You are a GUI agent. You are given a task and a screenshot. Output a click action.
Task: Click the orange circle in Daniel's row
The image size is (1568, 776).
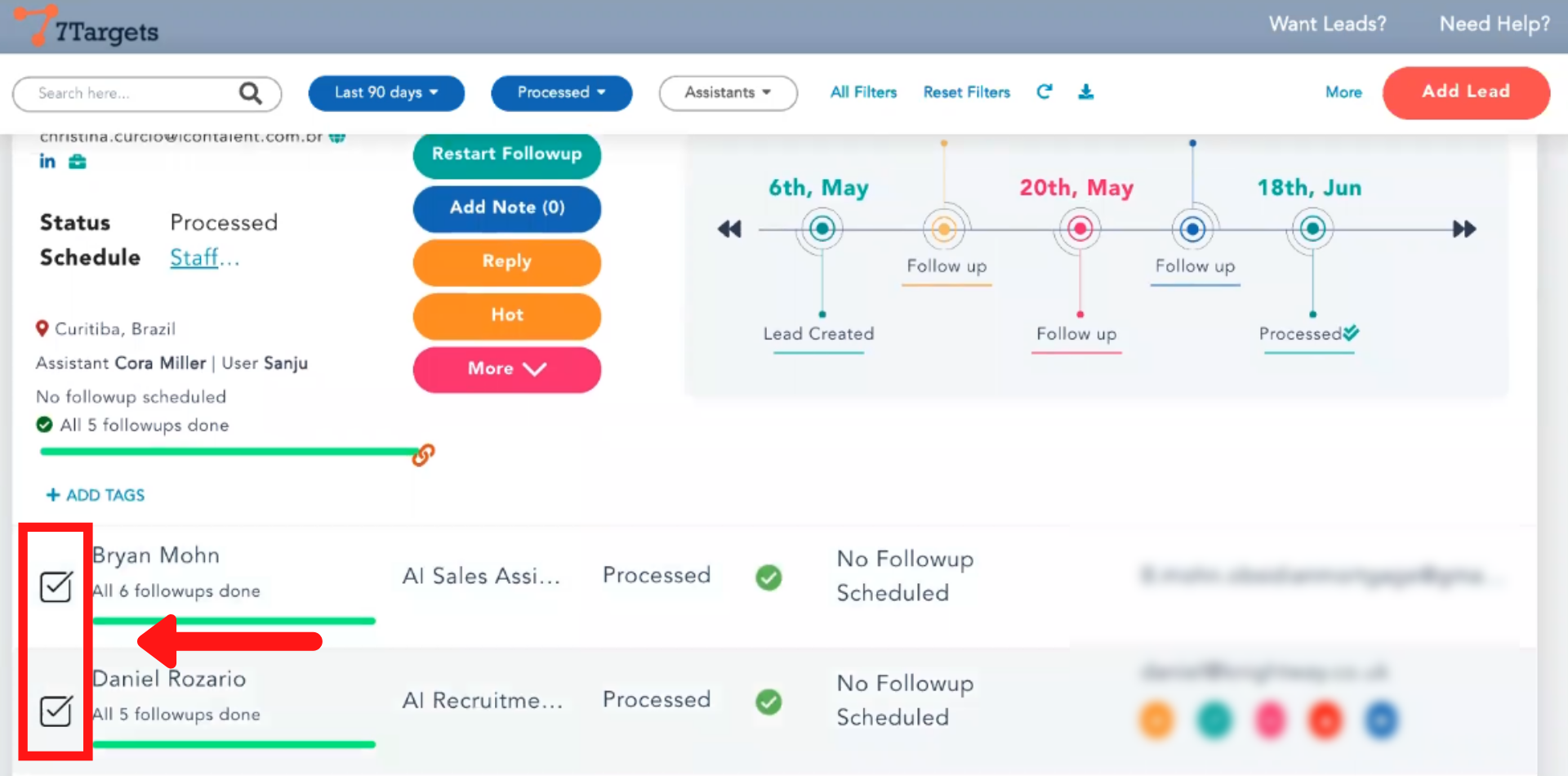coord(1156,720)
